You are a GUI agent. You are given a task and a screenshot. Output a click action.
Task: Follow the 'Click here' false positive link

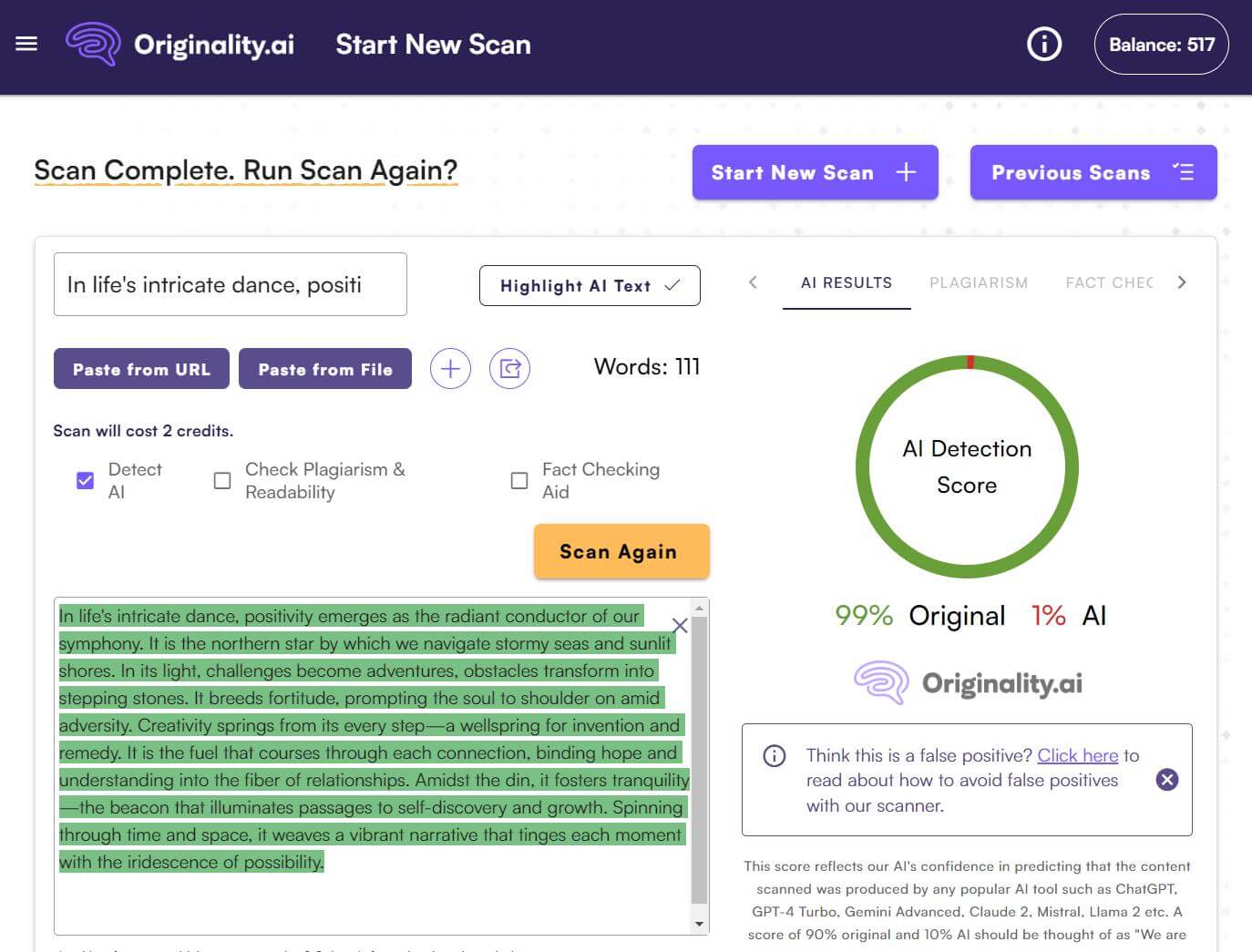pos(1077,755)
